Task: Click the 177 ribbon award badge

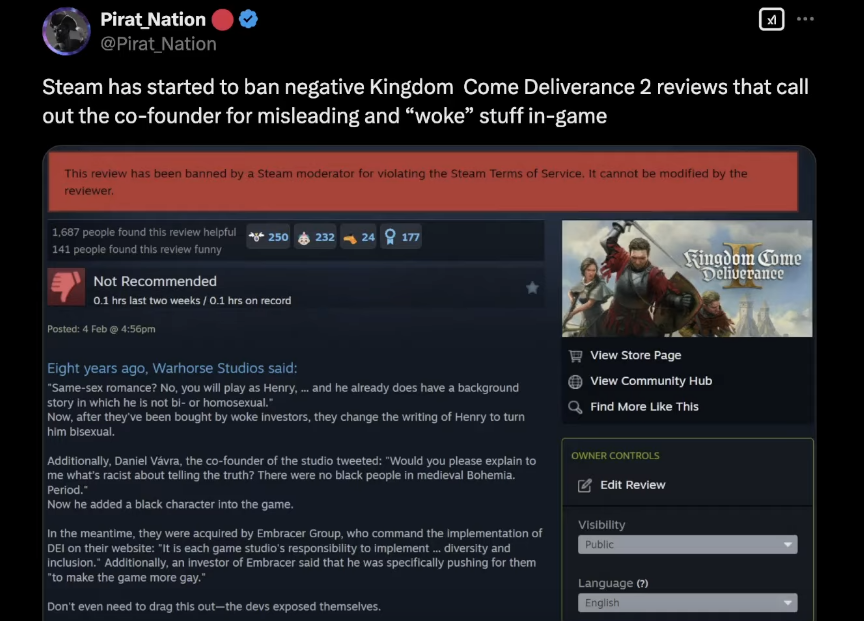Action: [401, 237]
